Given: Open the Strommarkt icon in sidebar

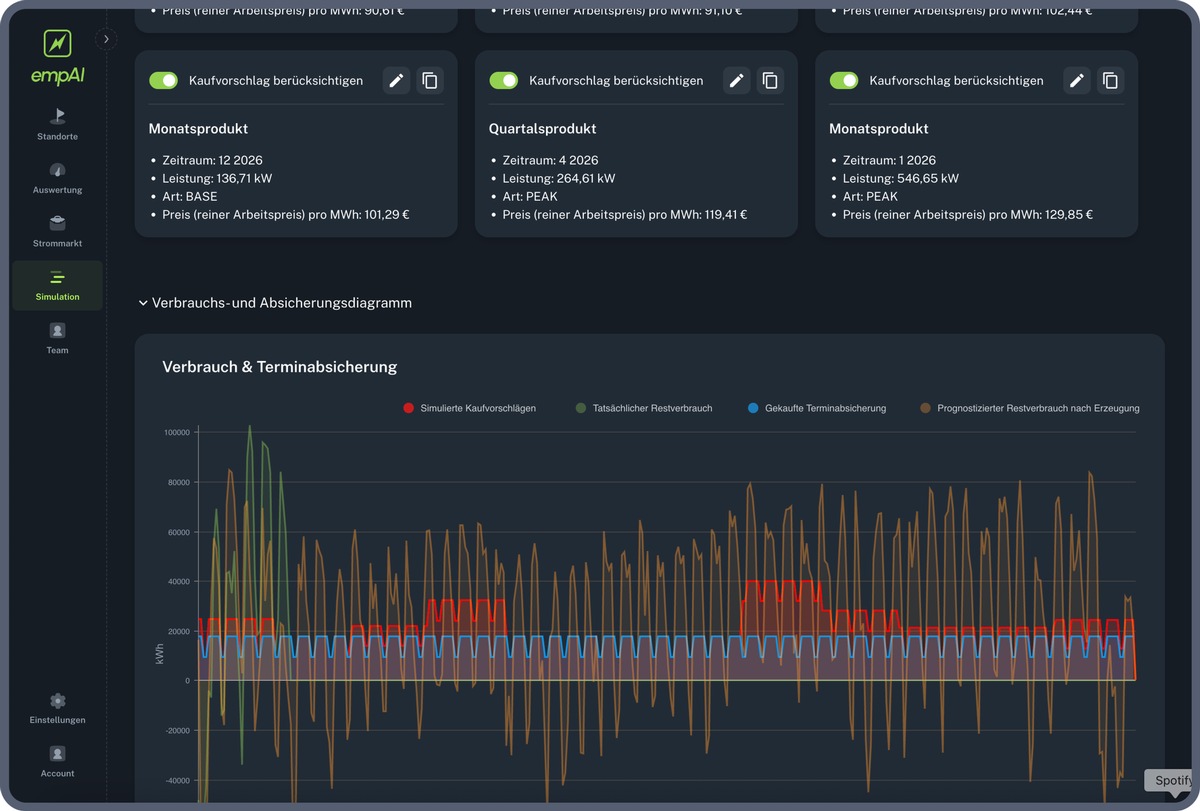Looking at the screenshot, I should [x=57, y=224].
